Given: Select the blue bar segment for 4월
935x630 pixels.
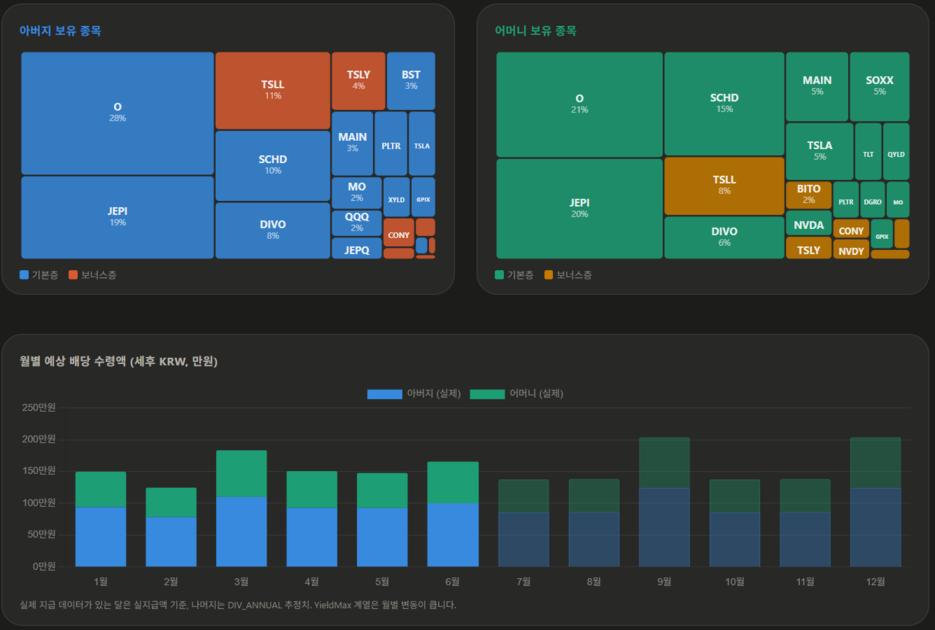Looking at the screenshot, I should click(x=312, y=537).
